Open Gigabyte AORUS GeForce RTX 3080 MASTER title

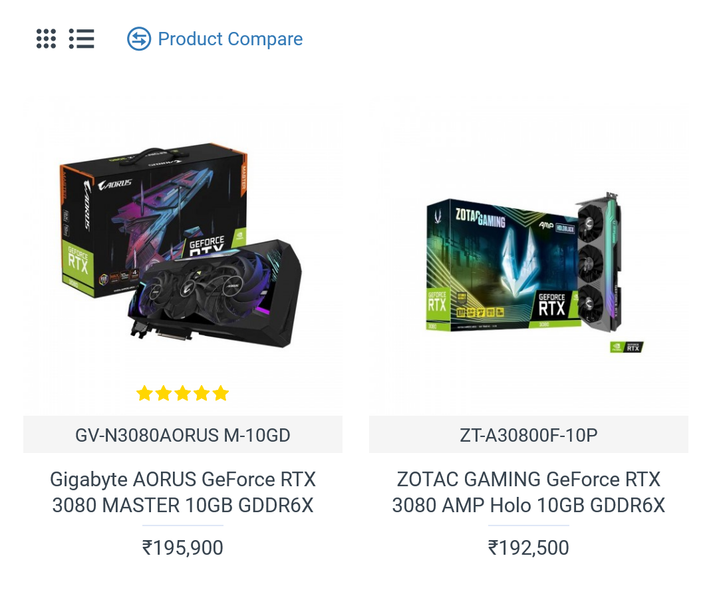click(x=183, y=492)
